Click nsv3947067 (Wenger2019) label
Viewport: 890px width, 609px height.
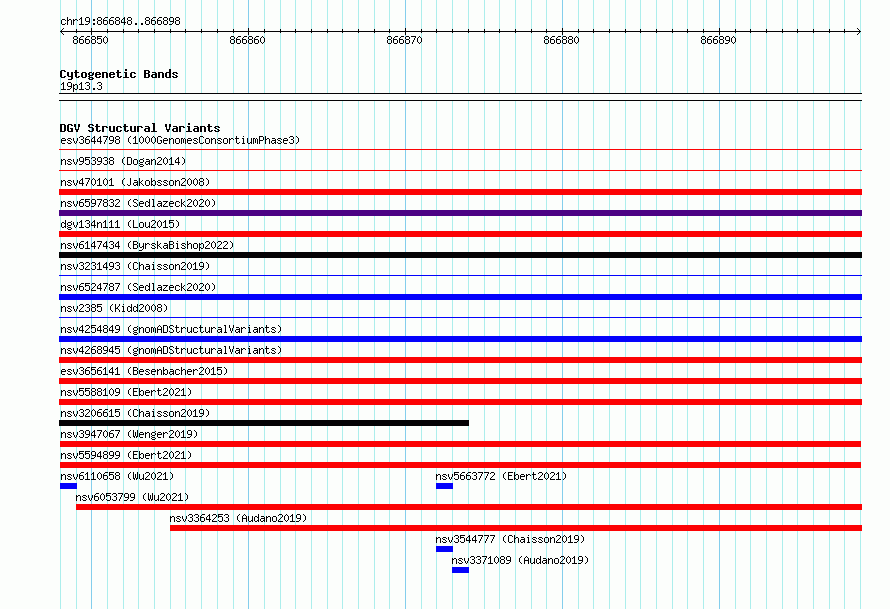click(129, 434)
